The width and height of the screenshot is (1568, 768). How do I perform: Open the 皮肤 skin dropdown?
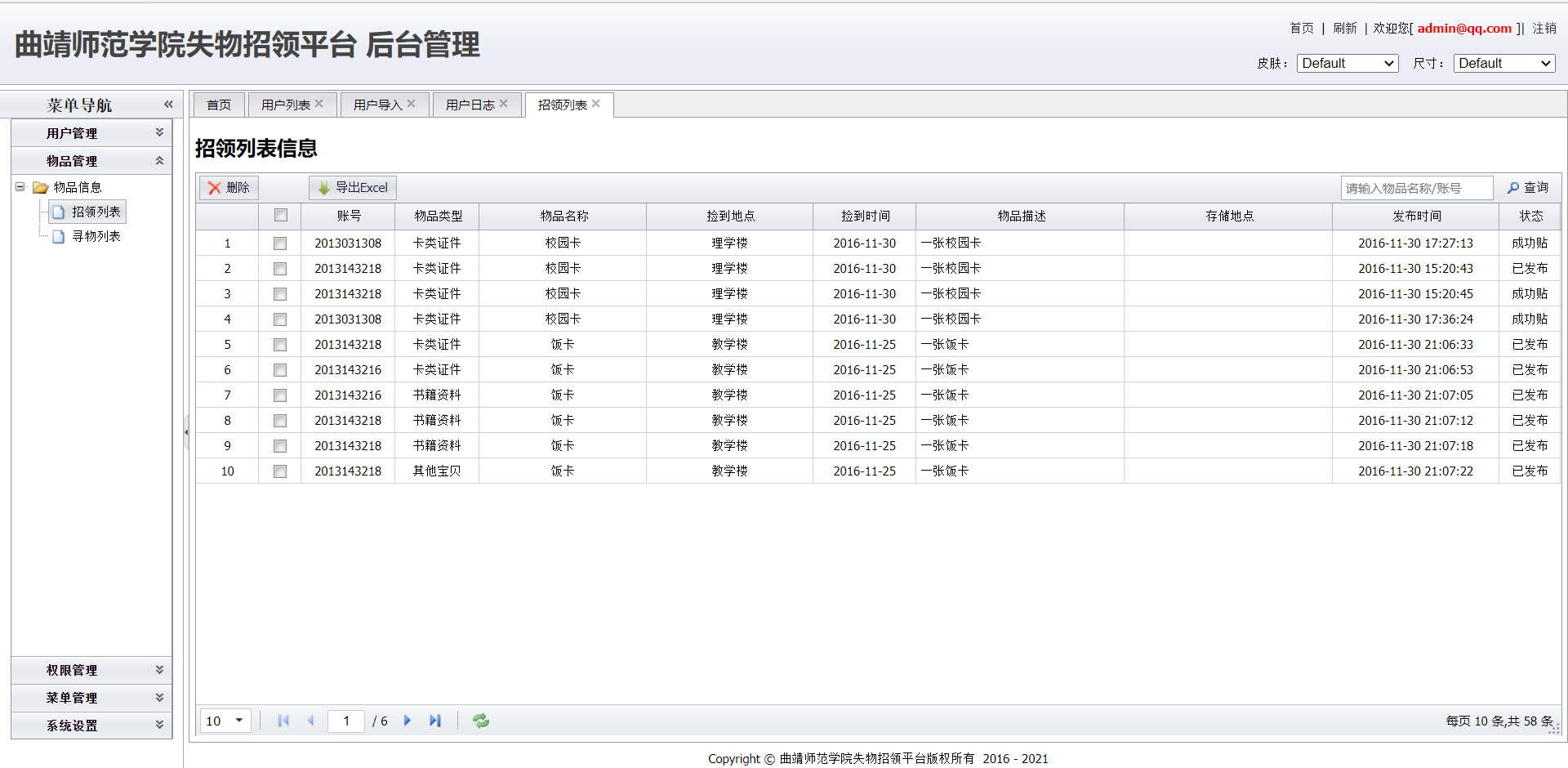click(x=1347, y=64)
